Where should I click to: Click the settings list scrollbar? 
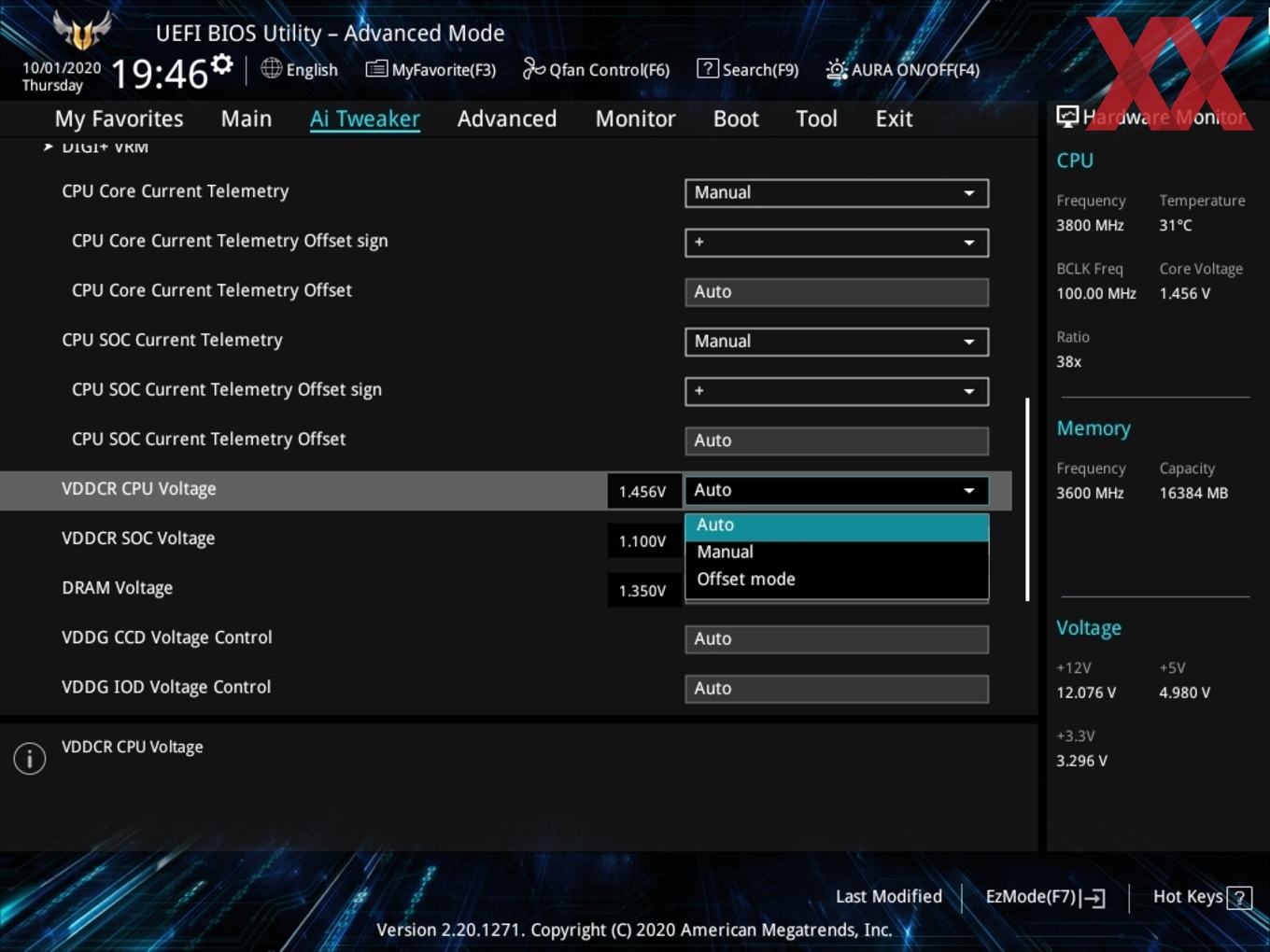point(1027,499)
